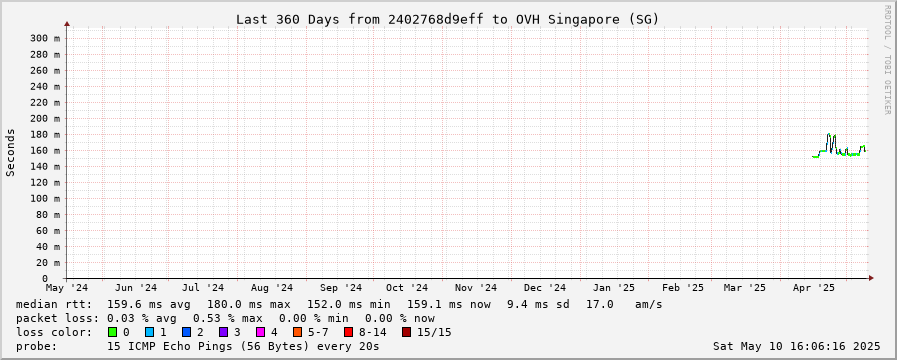Click the packet loss statistics line
Viewport: 897px width, 360px height.
pyautogui.click(x=225, y=318)
